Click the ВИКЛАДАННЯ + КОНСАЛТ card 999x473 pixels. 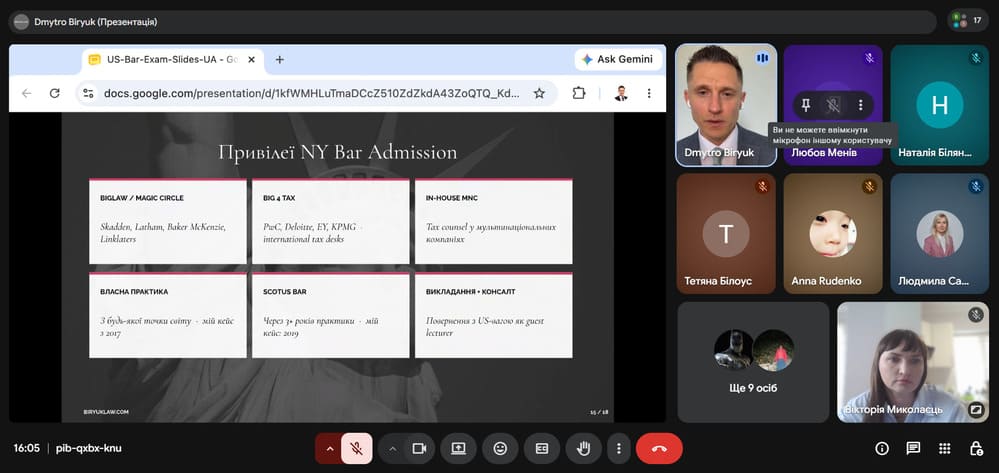(494, 315)
